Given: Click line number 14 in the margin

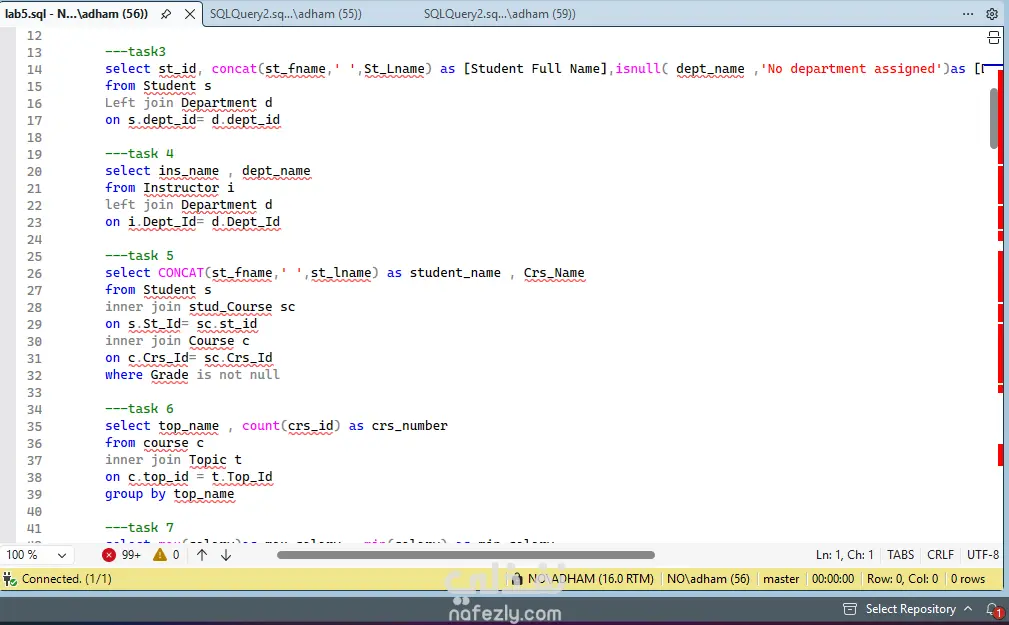Looking at the screenshot, I should pyautogui.click(x=34, y=70).
